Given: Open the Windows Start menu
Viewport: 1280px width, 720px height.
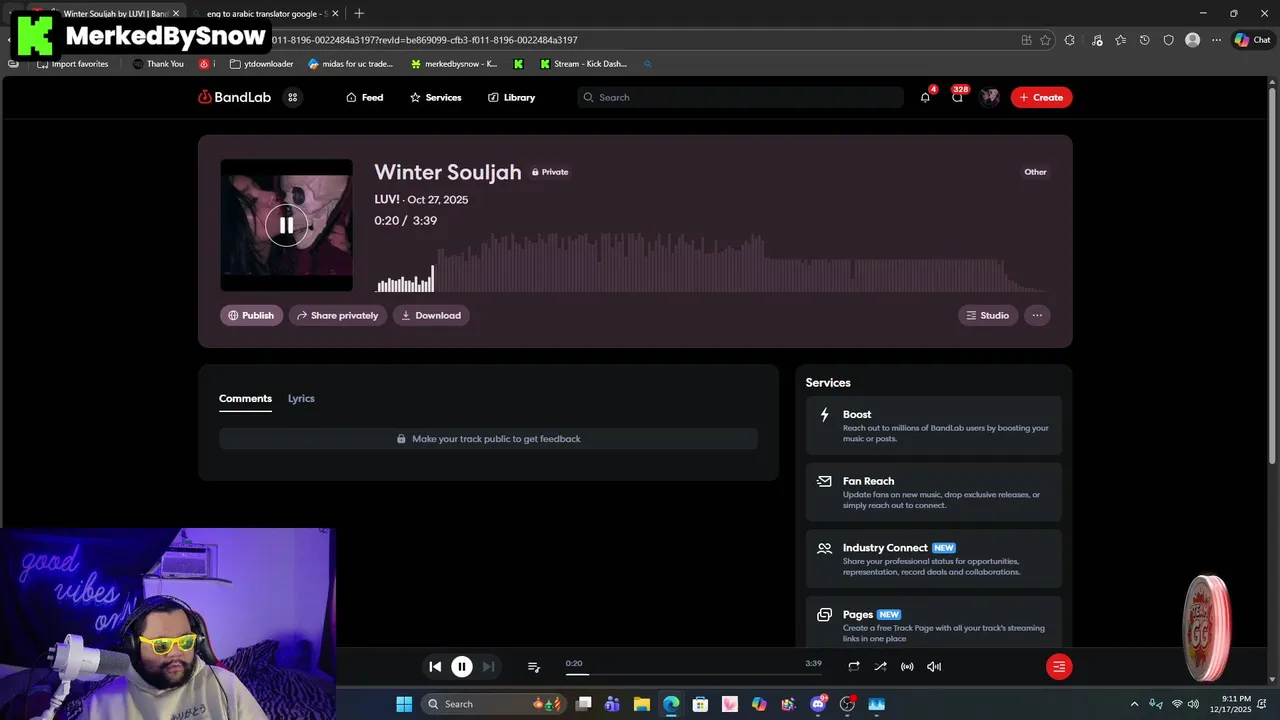Looking at the screenshot, I should click(x=404, y=704).
